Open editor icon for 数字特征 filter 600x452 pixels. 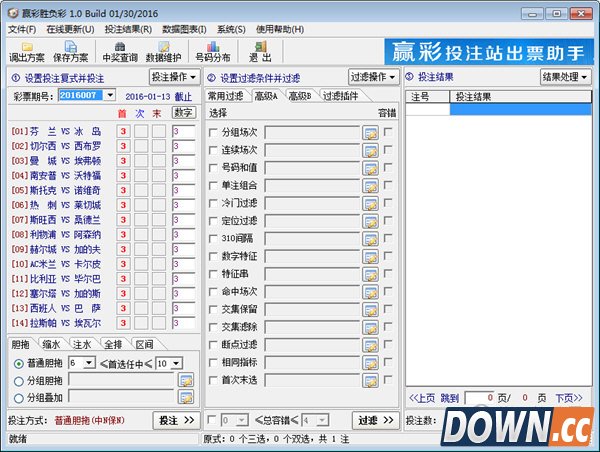(370, 257)
